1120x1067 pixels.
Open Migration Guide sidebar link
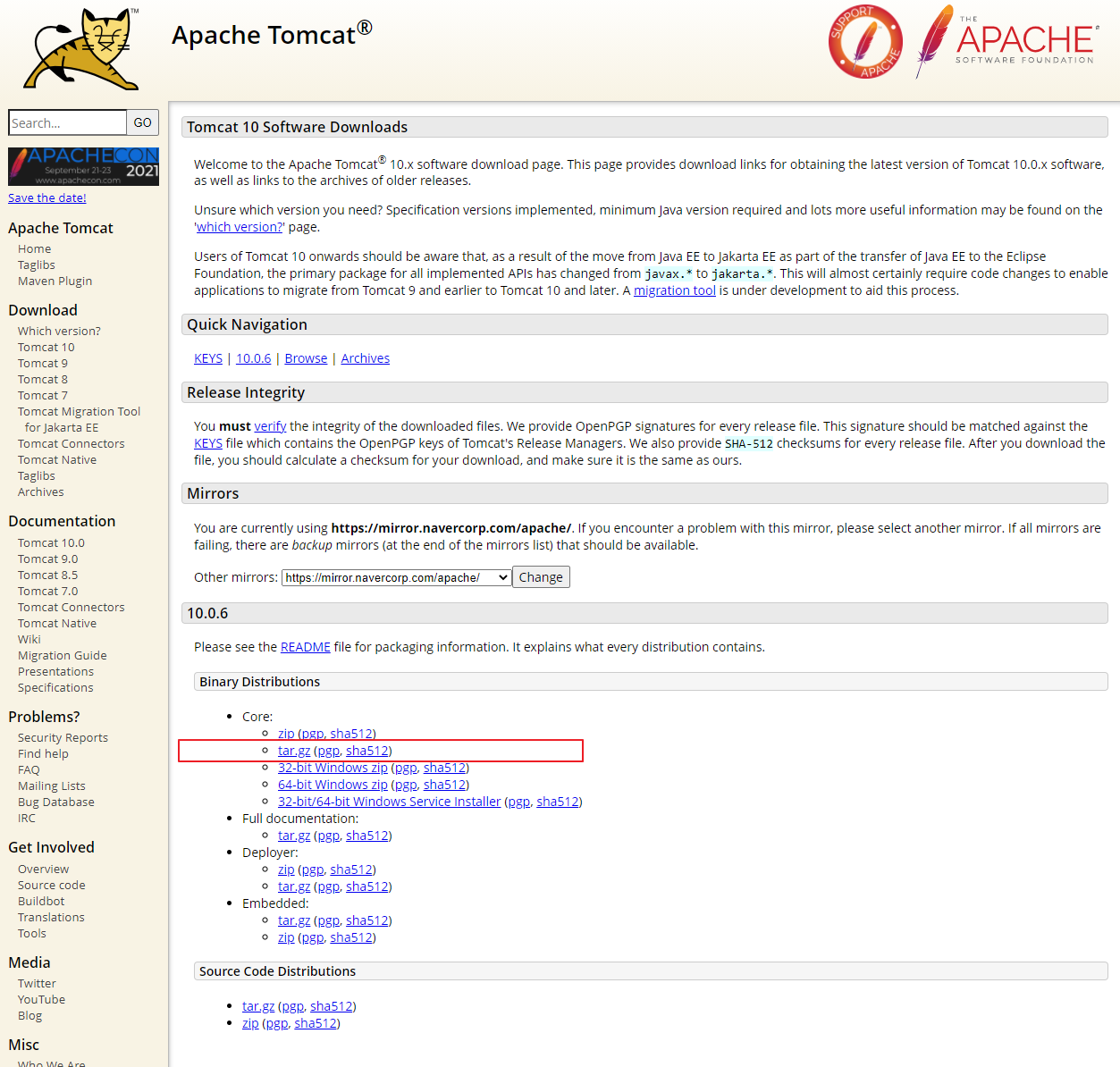click(x=62, y=655)
